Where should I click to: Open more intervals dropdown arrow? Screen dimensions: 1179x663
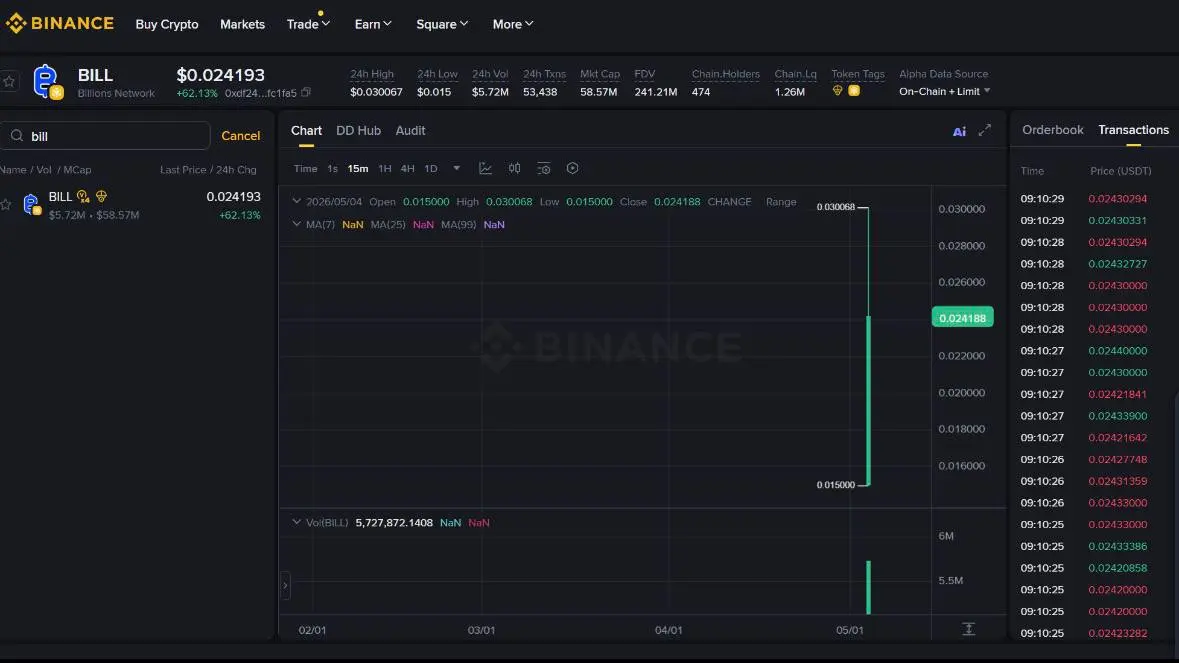pos(456,168)
